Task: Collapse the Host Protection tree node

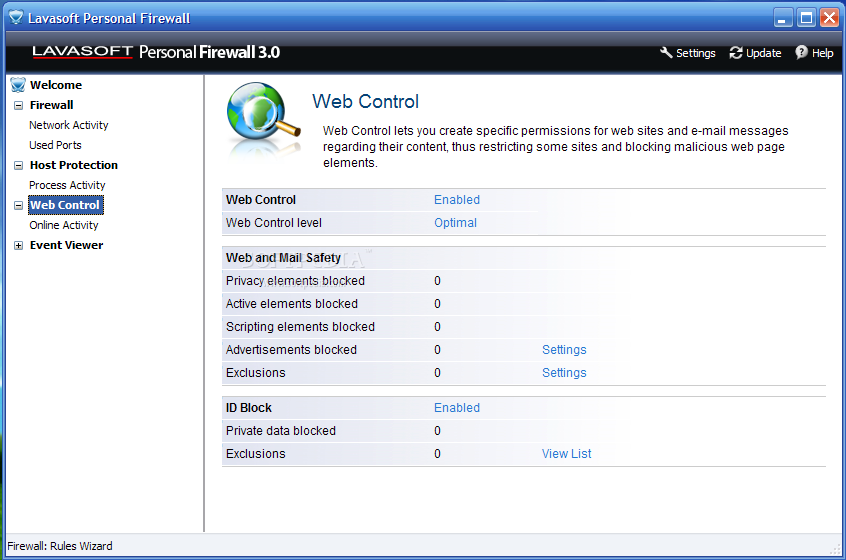Action: tap(18, 165)
